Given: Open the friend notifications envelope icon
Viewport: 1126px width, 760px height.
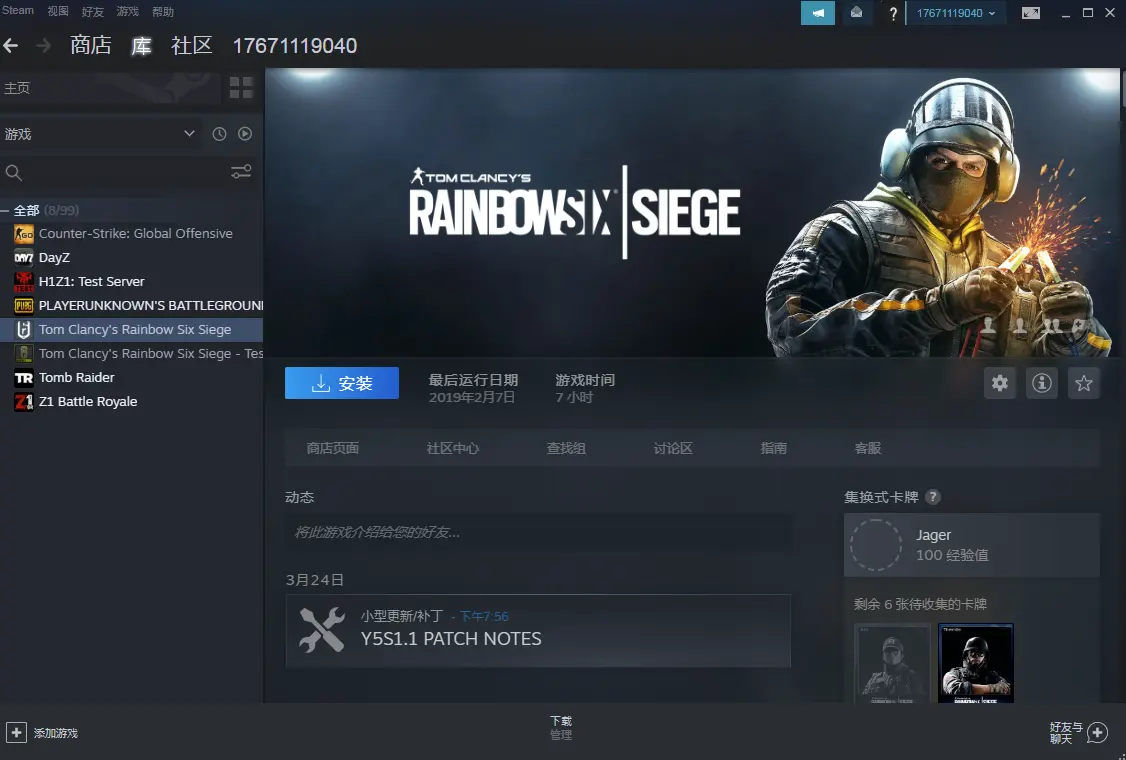Looking at the screenshot, I should point(857,13).
